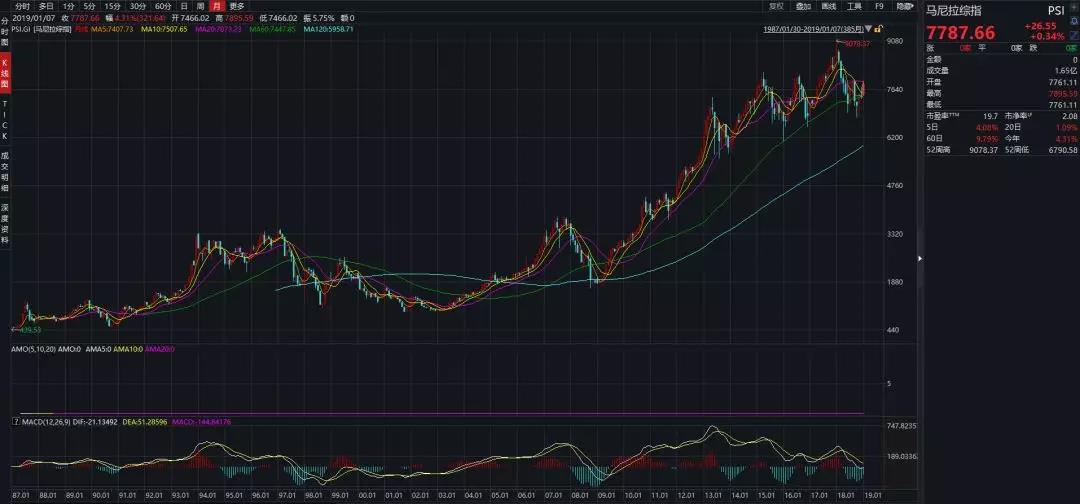Select the 日 daily period tab

pyautogui.click(x=184, y=6)
